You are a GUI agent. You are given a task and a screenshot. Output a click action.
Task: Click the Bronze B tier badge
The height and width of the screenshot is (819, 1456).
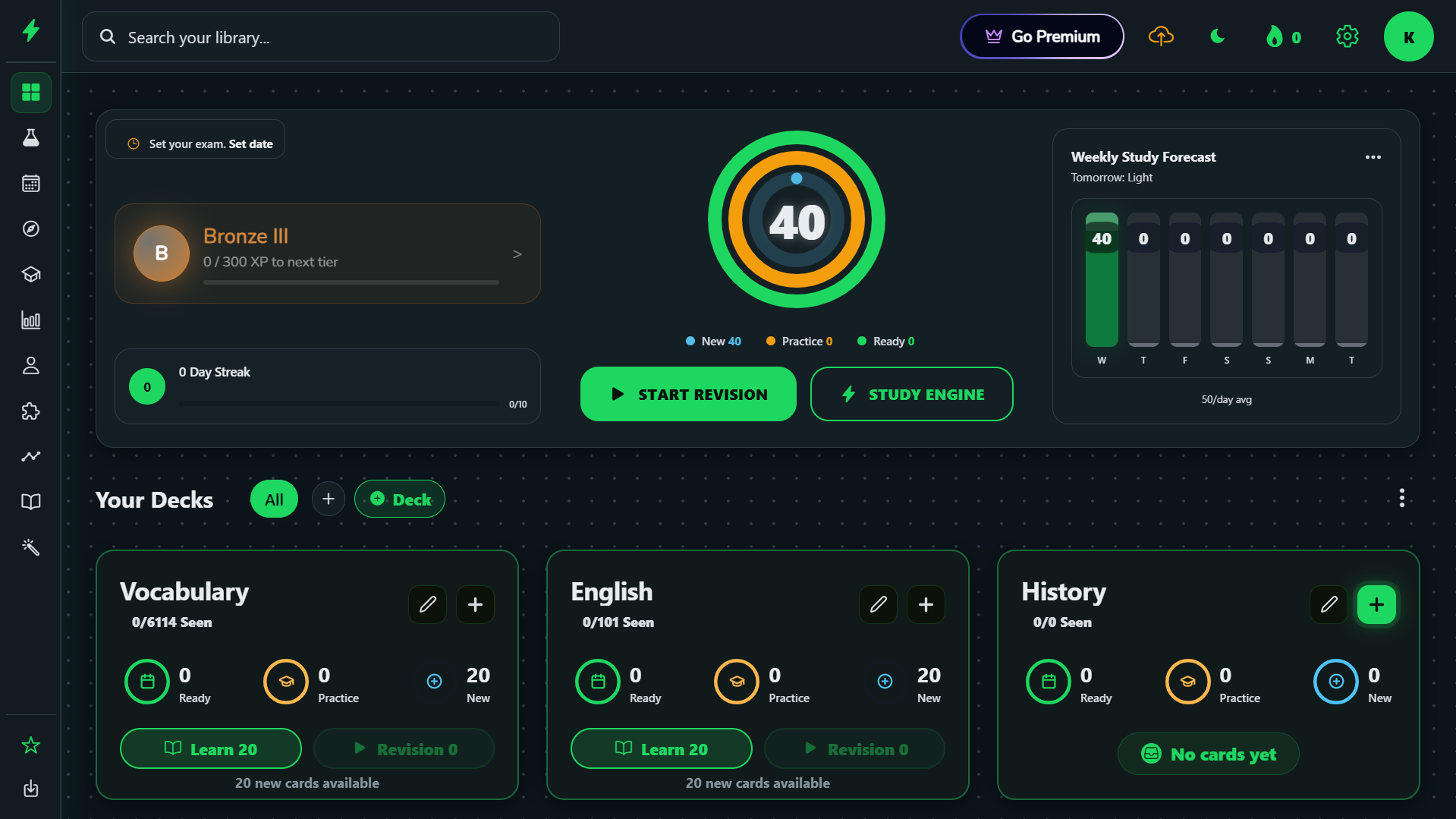click(x=162, y=254)
